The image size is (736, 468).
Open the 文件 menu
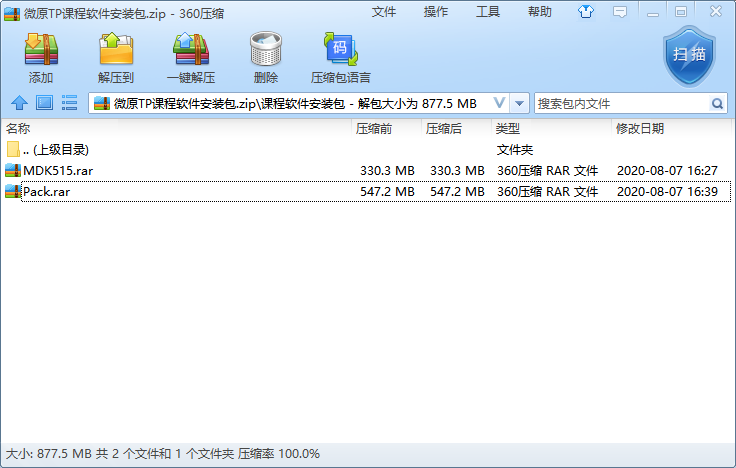point(384,12)
